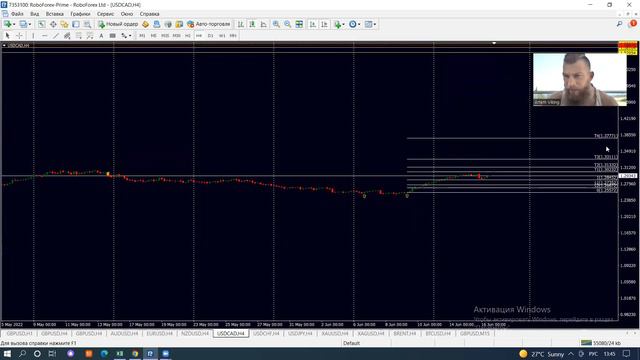Open the Periods clock dropdown
The width and height of the screenshot is (640, 360).
(355, 24)
